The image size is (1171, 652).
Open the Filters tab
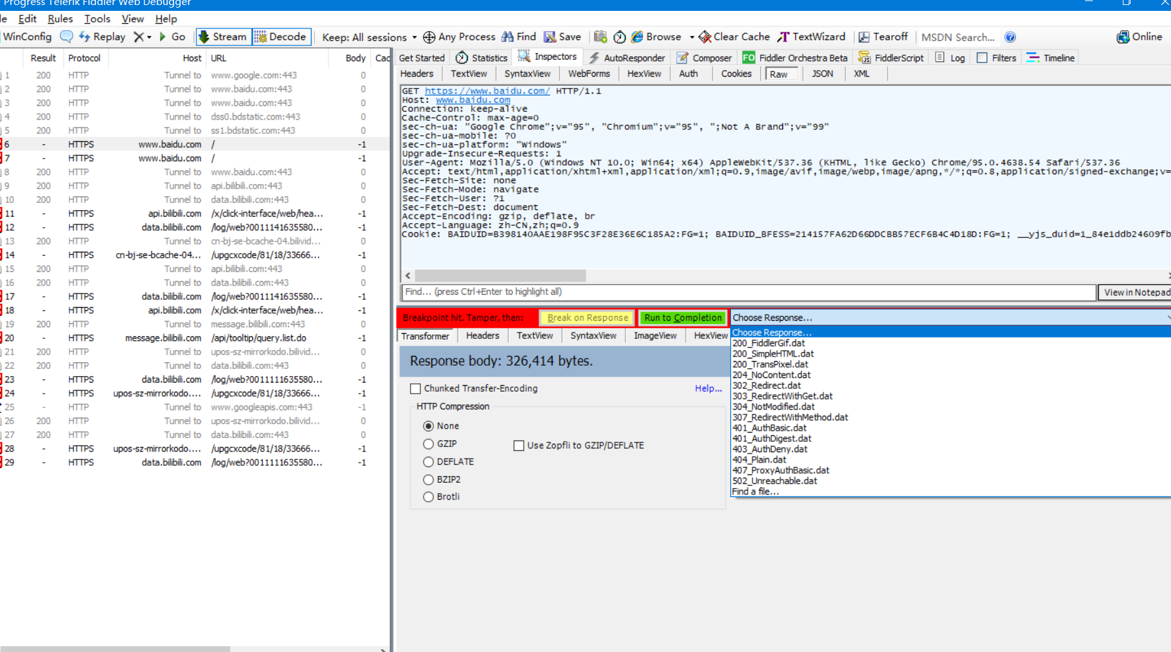[996, 58]
